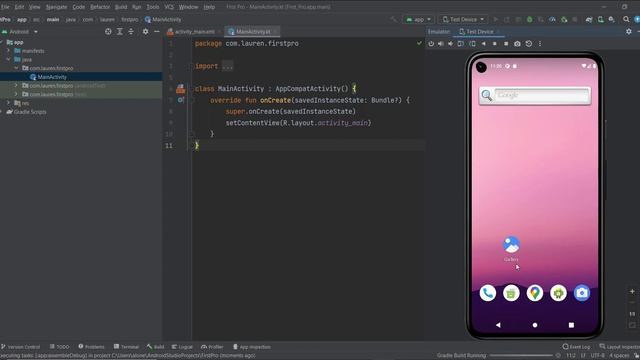
Task: Click the green Debug app bug icon
Action: (x=529, y=19)
